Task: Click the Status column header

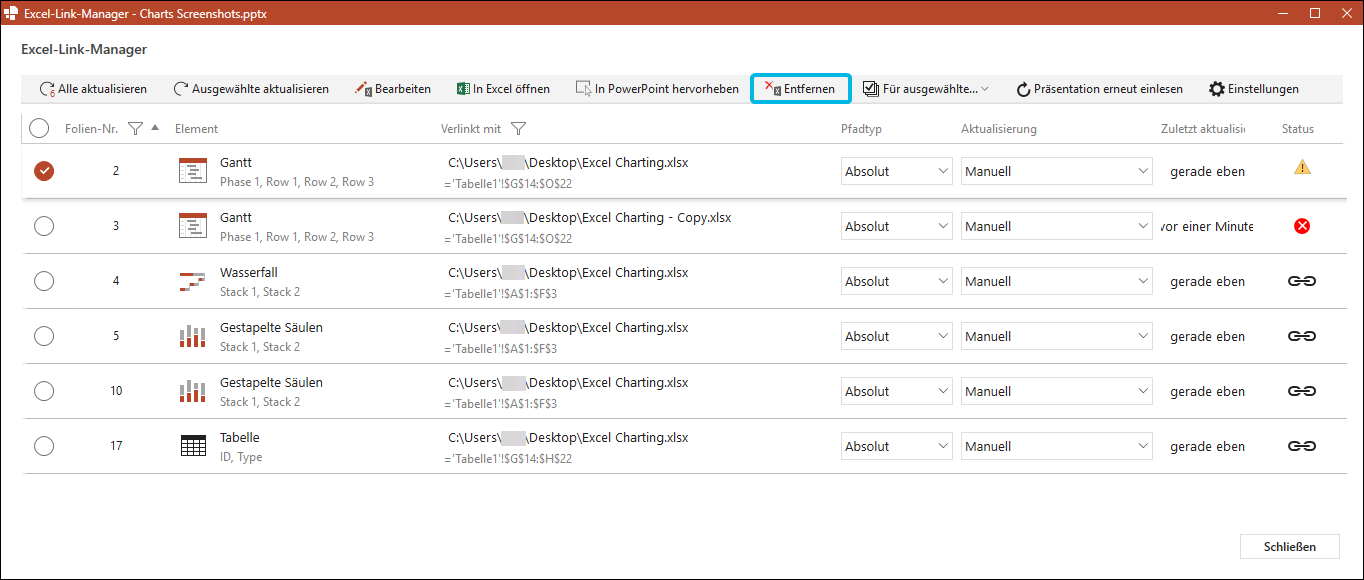Action: coord(1298,129)
